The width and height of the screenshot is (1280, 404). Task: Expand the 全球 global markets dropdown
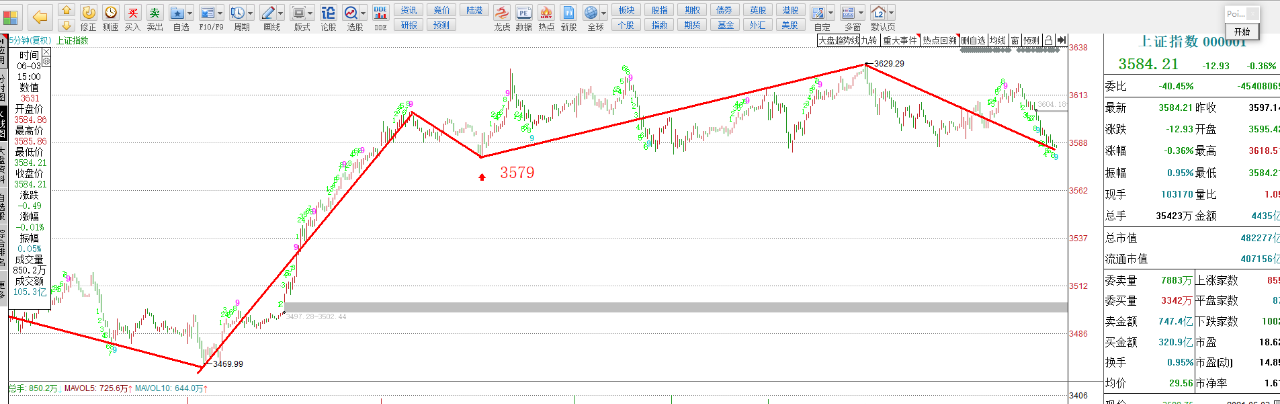pos(603,14)
